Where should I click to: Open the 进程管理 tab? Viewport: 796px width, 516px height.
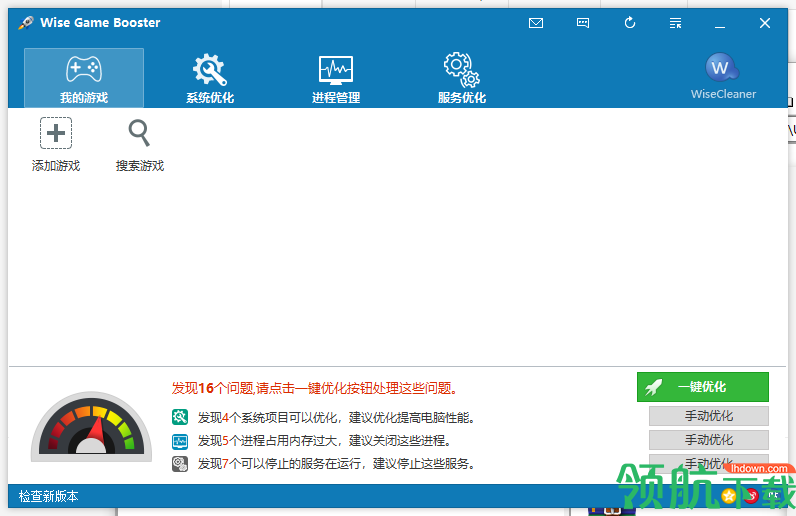point(336,78)
